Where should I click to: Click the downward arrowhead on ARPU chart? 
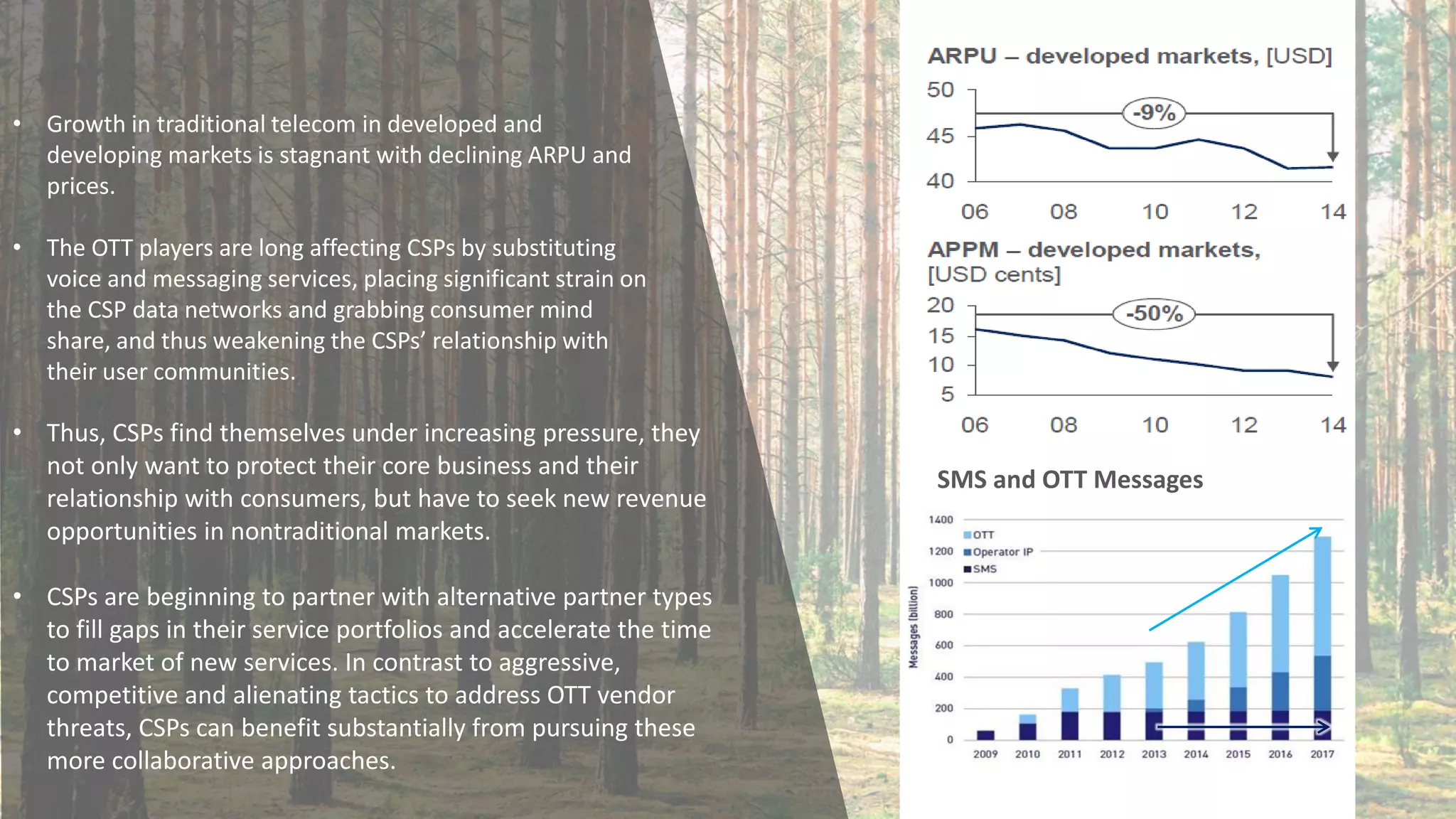point(1333,156)
